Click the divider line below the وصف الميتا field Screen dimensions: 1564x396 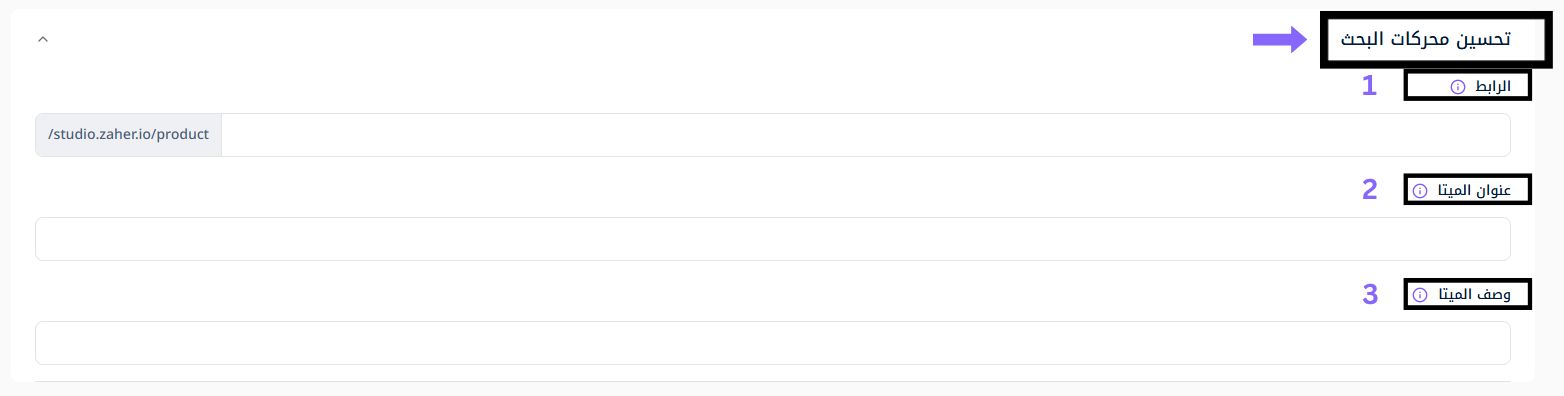click(x=772, y=381)
